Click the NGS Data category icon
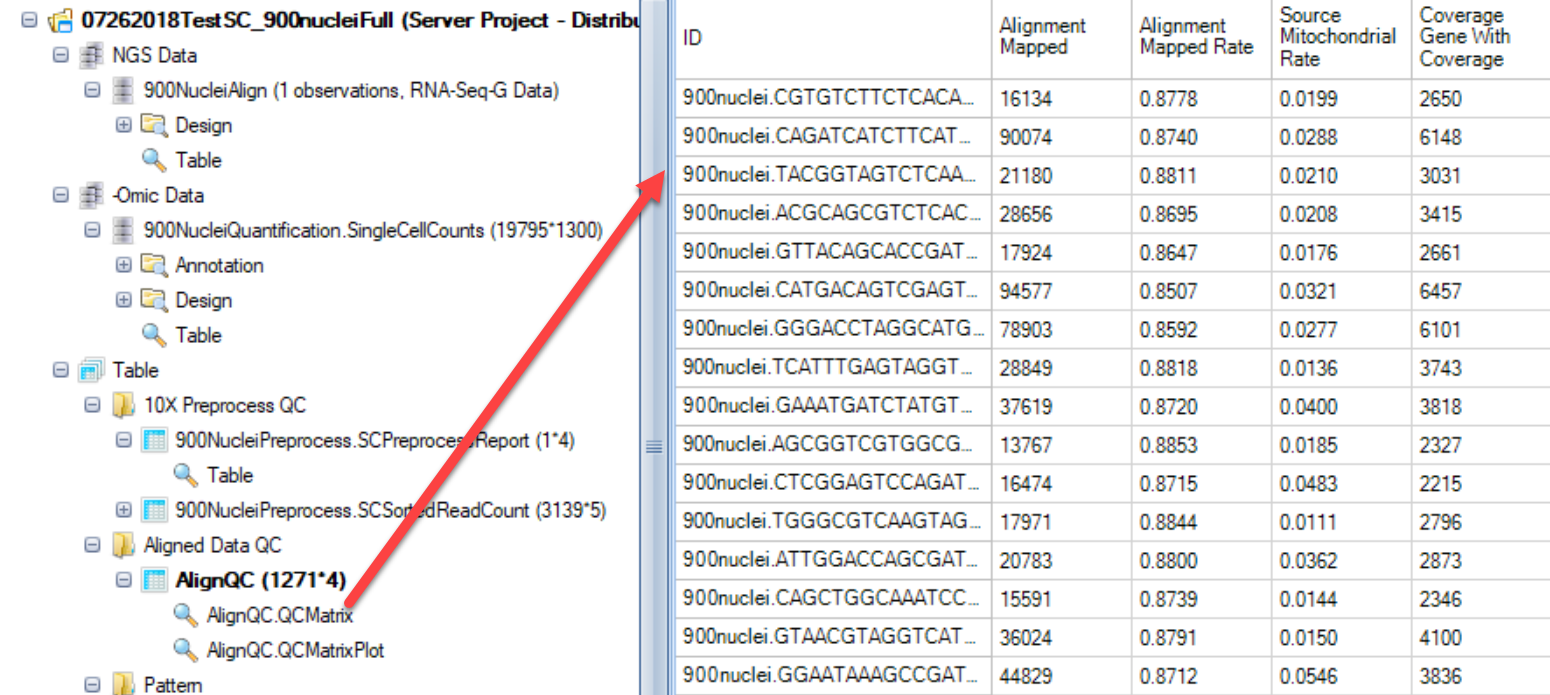This screenshot has width=1550, height=695. (91, 55)
